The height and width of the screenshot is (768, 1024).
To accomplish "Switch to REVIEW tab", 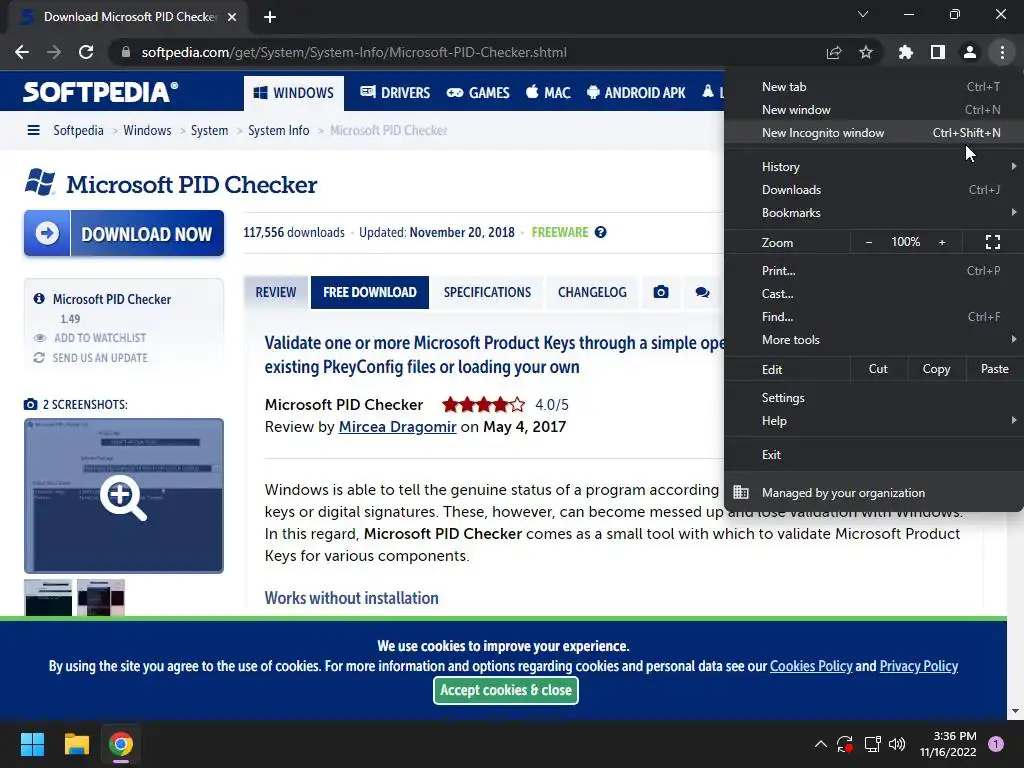I will (x=276, y=292).
